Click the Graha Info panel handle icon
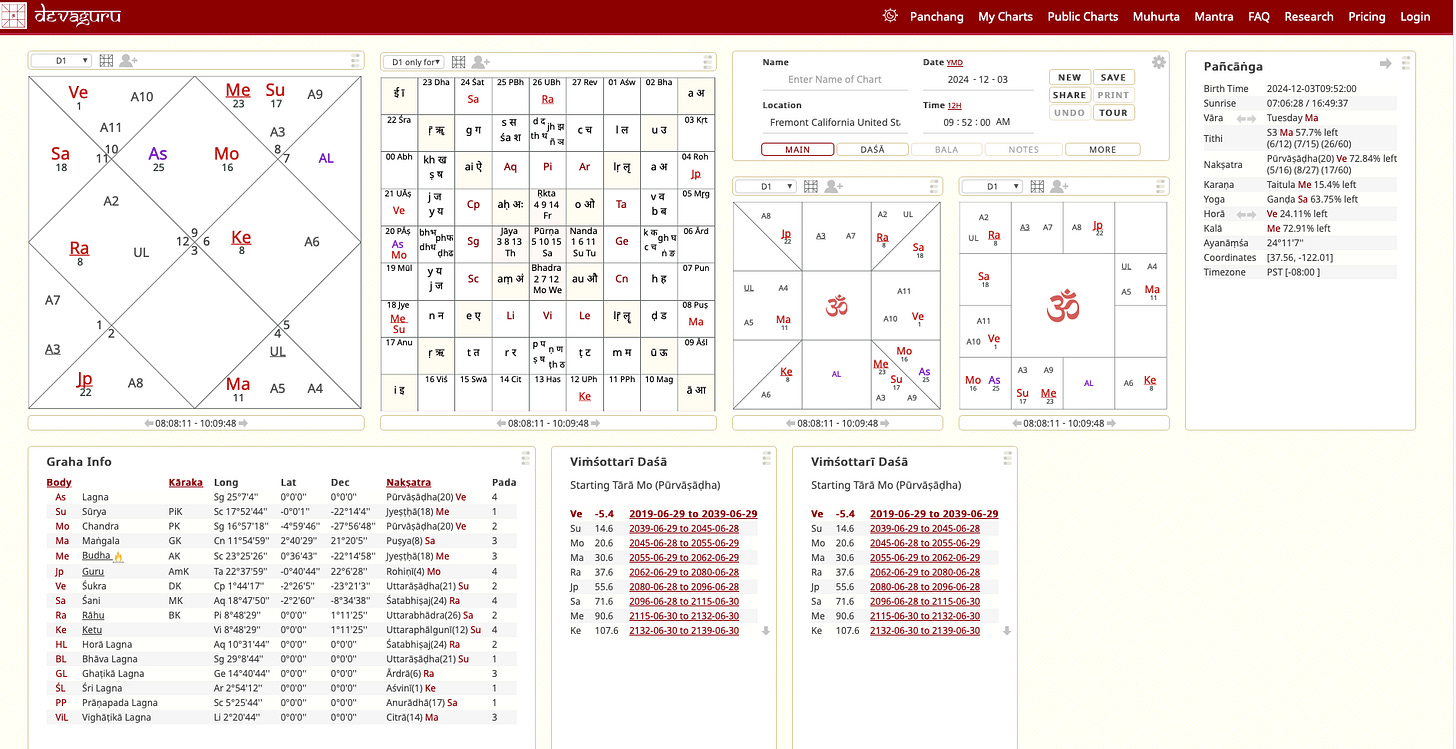 click(x=525, y=459)
